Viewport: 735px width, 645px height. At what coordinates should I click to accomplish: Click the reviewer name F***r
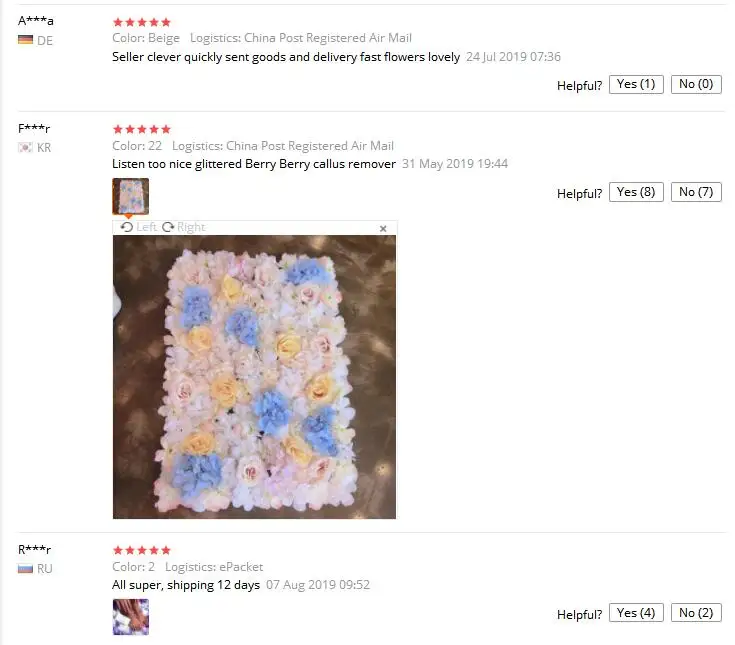pos(34,128)
